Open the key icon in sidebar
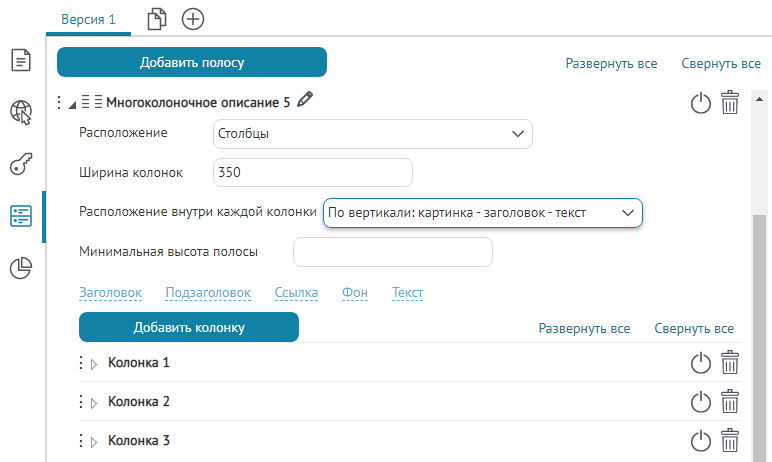 pyautogui.click(x=21, y=164)
